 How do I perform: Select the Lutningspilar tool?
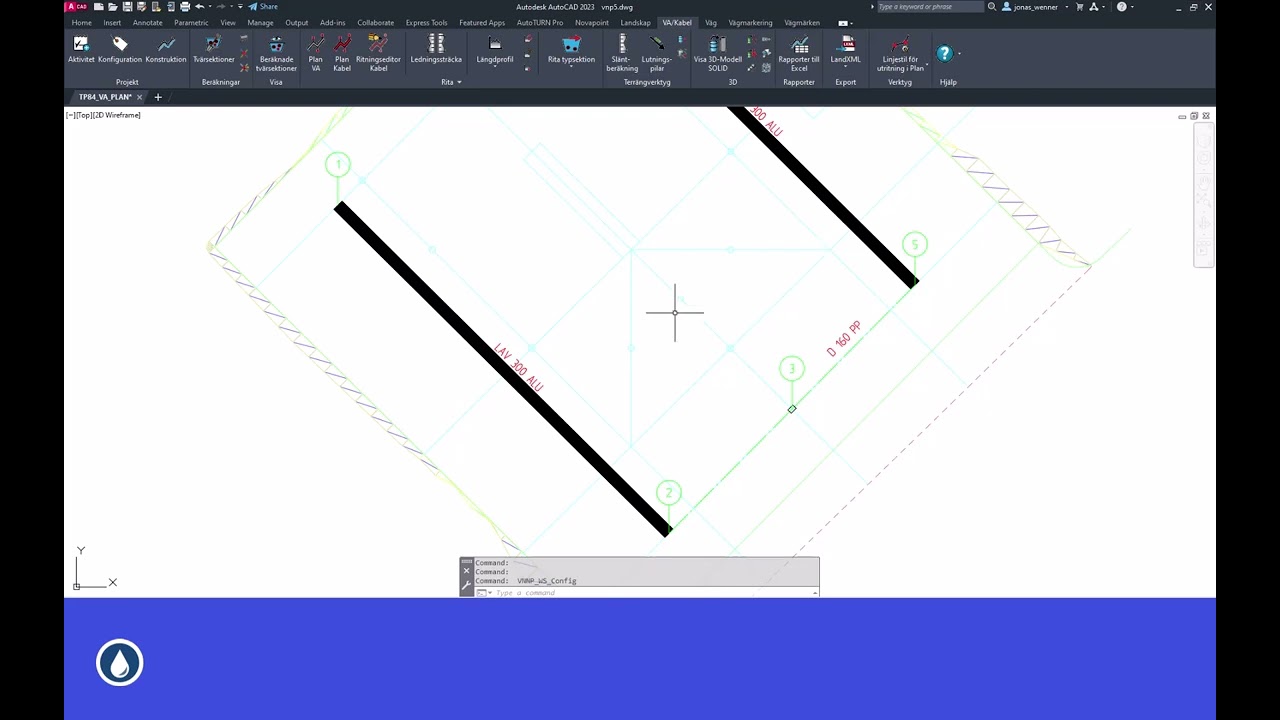[657, 53]
